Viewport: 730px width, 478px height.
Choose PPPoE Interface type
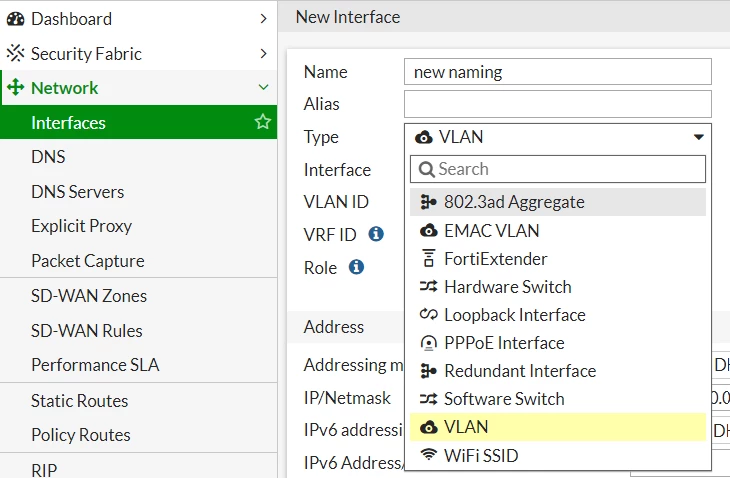[x=558, y=343]
